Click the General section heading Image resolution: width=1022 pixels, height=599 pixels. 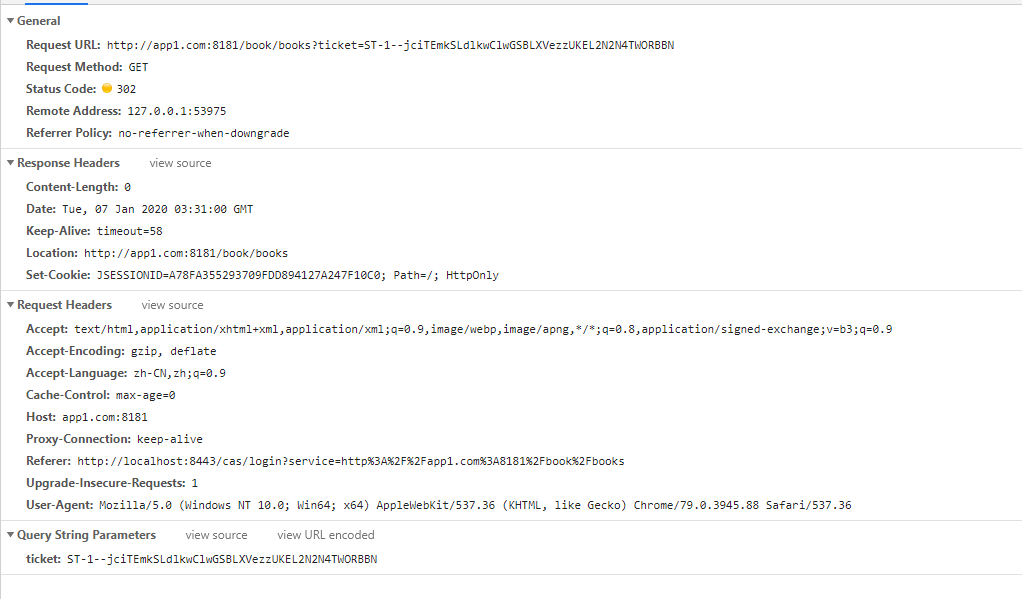click(38, 21)
